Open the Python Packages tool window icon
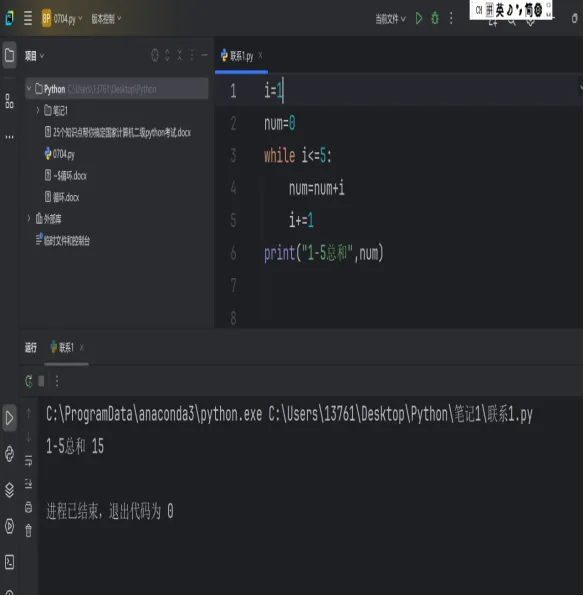Viewport: 584px width, 596px height. tap(10, 454)
